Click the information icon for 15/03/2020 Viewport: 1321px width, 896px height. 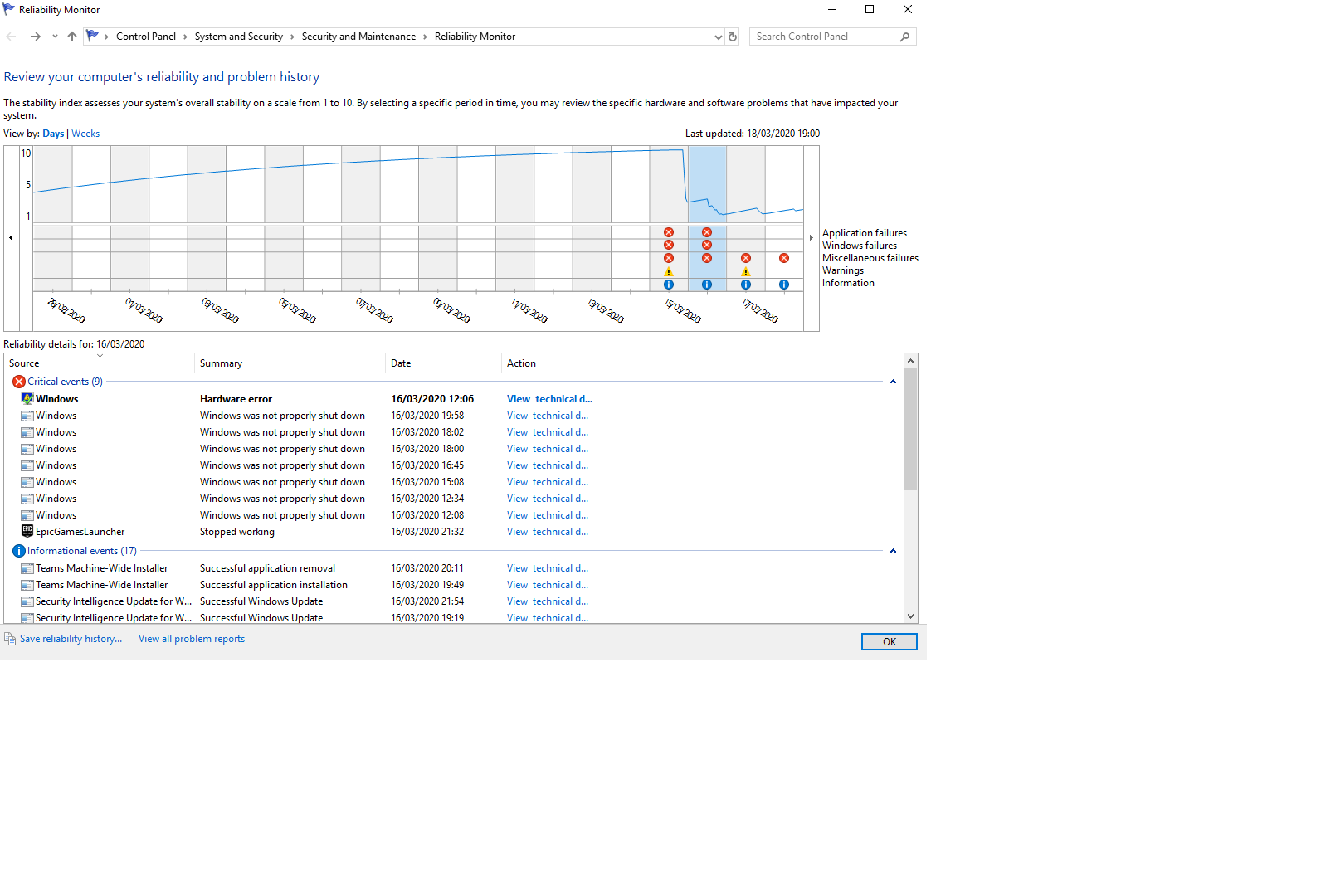pos(669,285)
